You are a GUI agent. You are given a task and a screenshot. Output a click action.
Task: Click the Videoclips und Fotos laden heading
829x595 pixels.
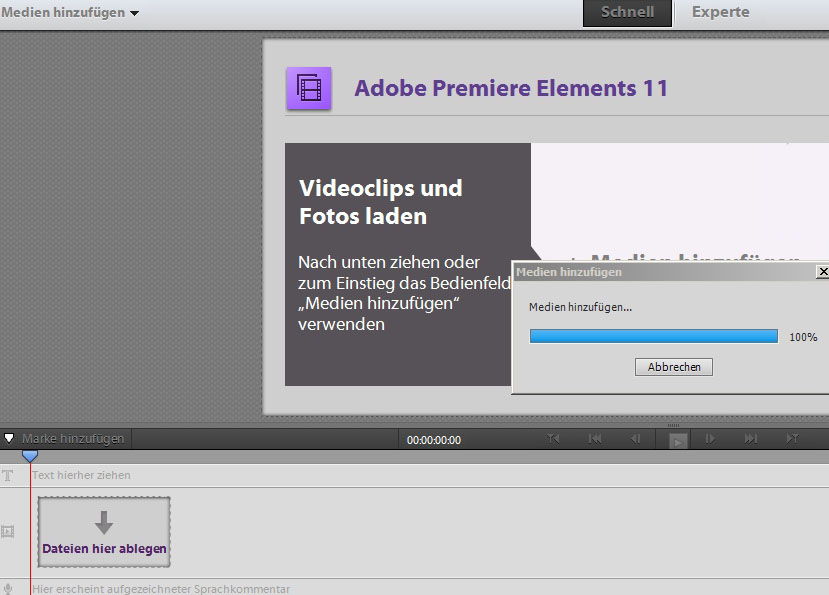pyautogui.click(x=381, y=202)
